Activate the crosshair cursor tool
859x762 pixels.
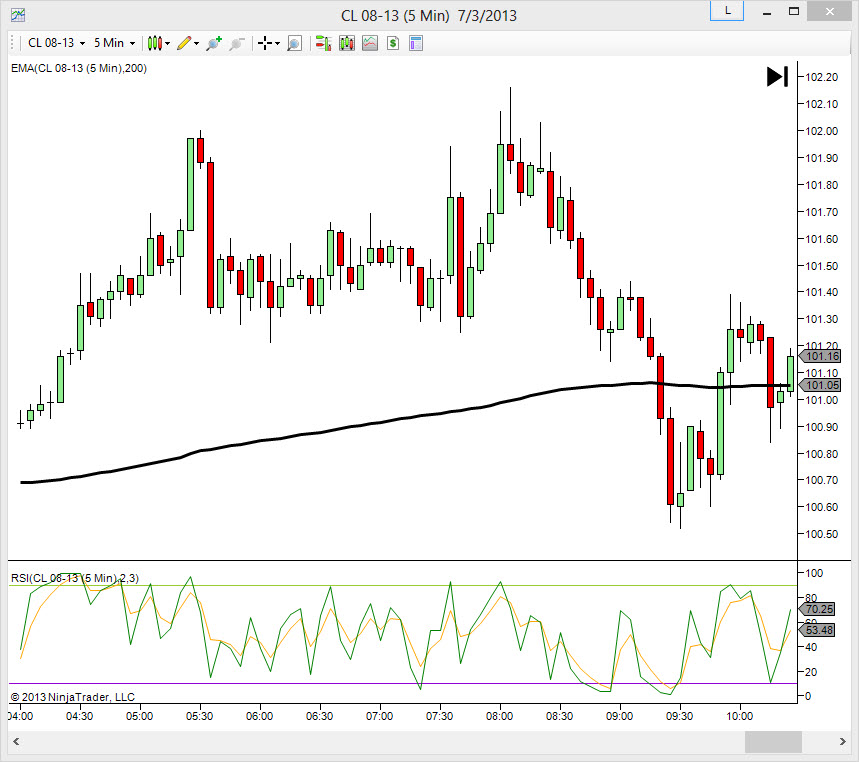point(265,43)
